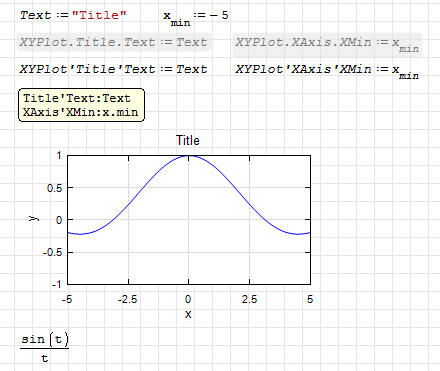The width and height of the screenshot is (440, 371).
Task: Click the XAxis'XMin:x.min line in yellow box
Action: click(80, 112)
